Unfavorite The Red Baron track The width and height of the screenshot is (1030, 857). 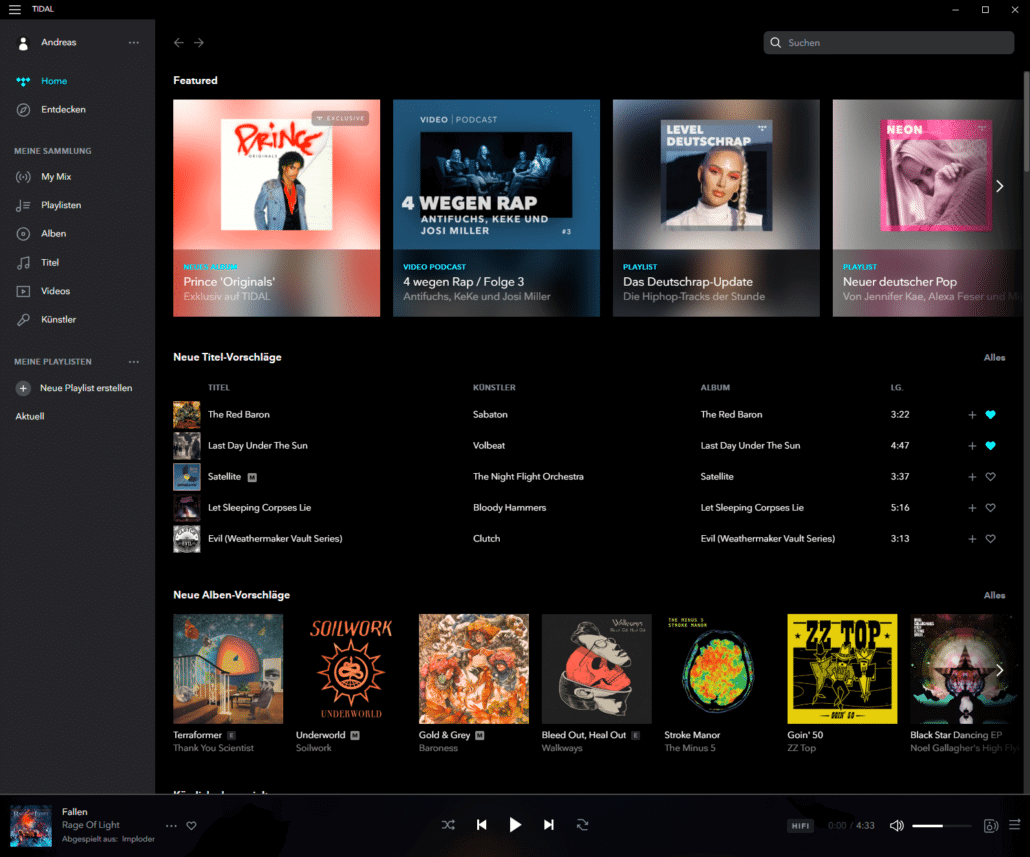(991, 415)
